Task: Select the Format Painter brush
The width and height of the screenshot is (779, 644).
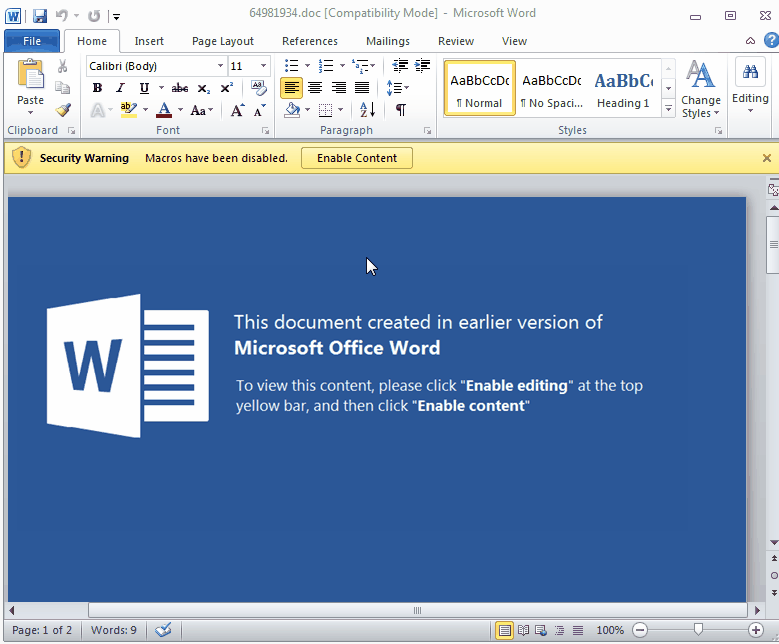Action: [63, 110]
